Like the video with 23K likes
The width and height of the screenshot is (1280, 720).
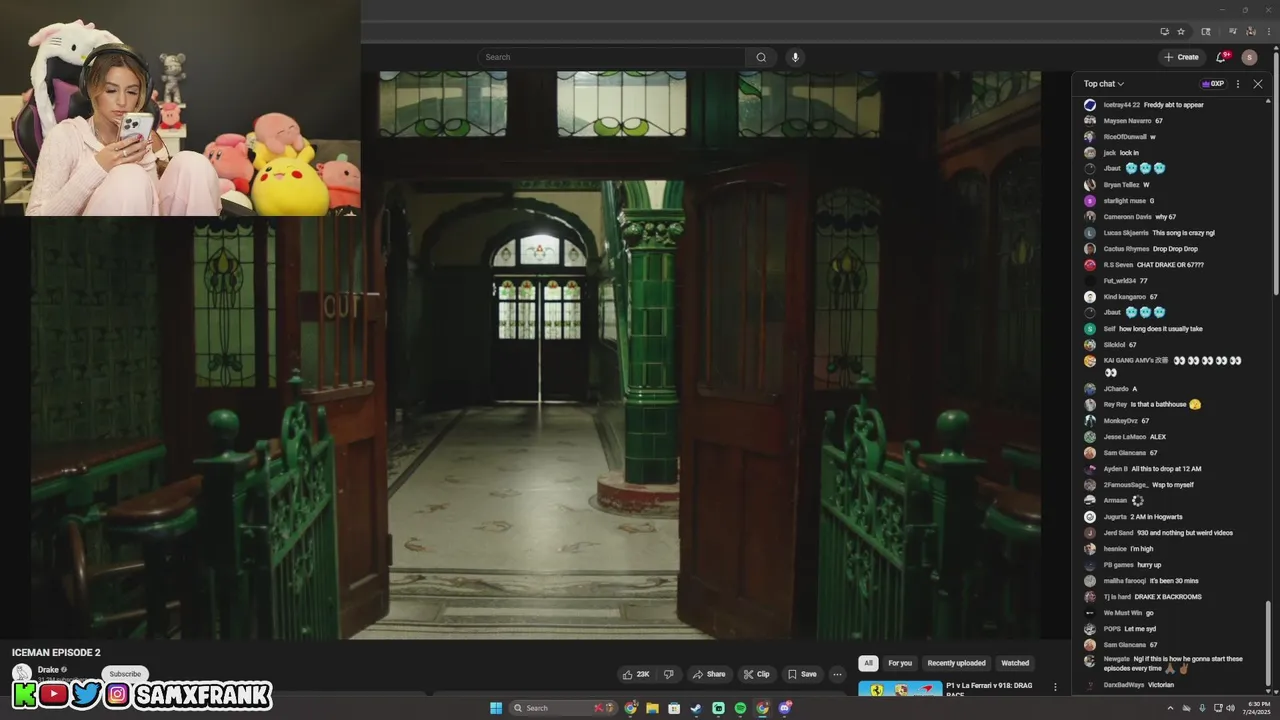pyautogui.click(x=635, y=674)
